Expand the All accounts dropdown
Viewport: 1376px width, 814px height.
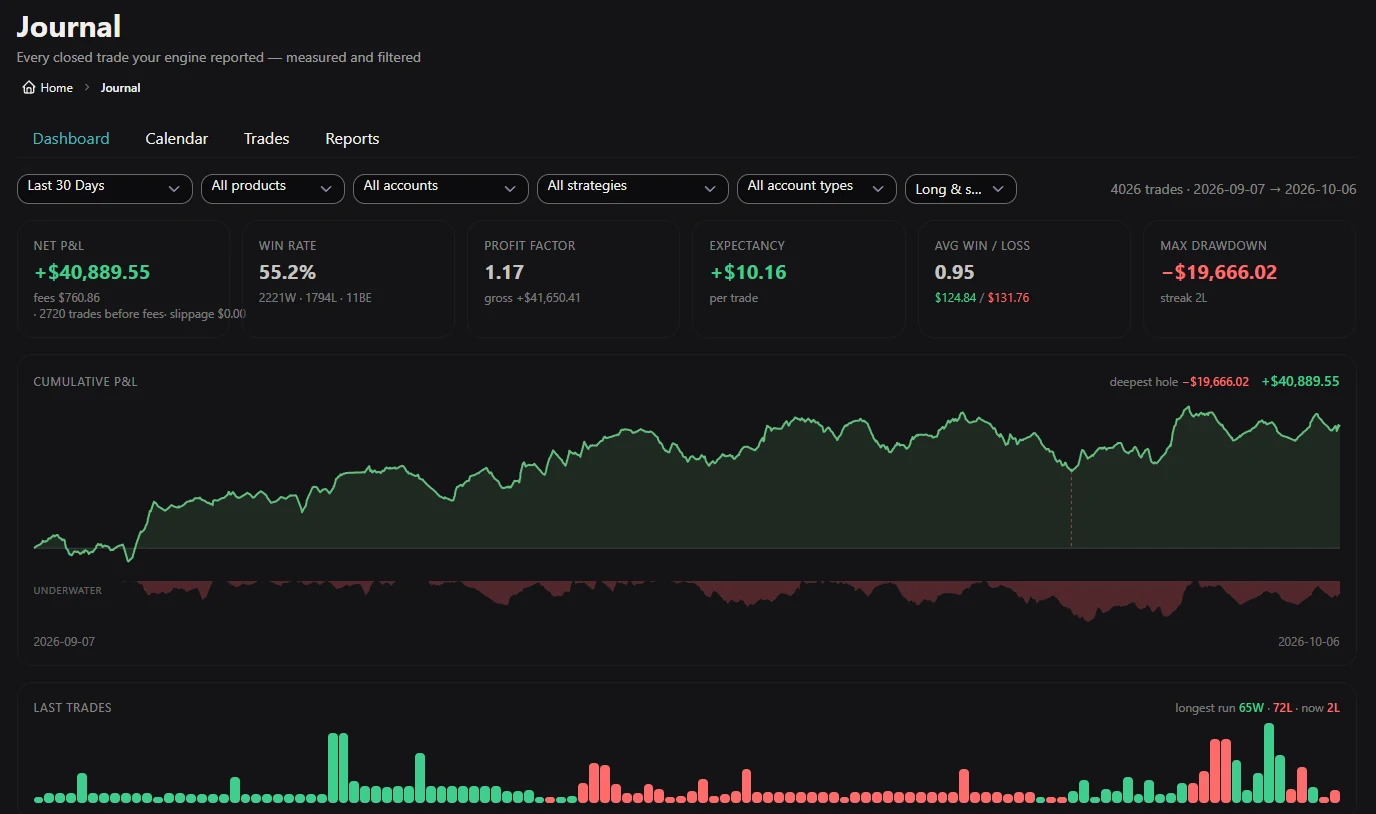click(441, 188)
